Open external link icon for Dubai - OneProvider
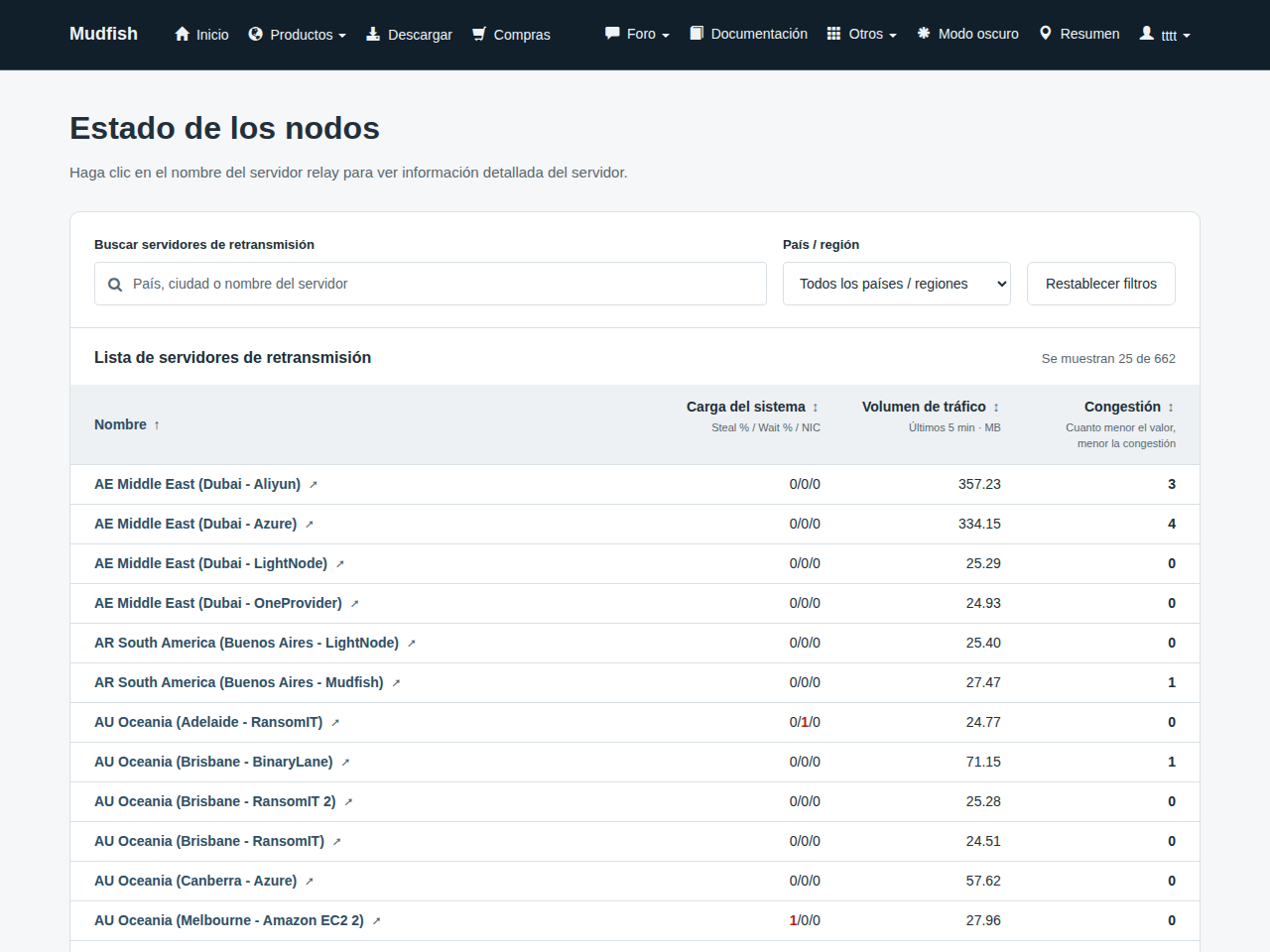The image size is (1270, 952). pos(355,604)
